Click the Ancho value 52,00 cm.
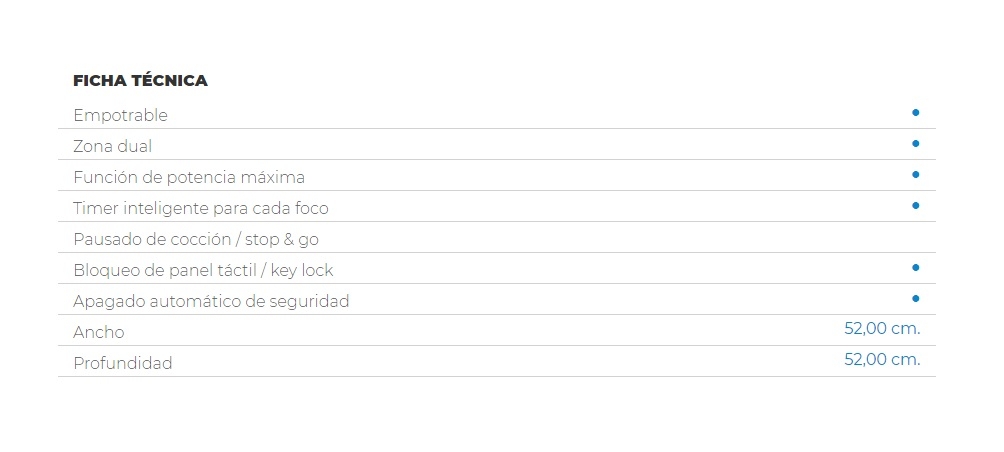The width and height of the screenshot is (1004, 452). point(882,328)
